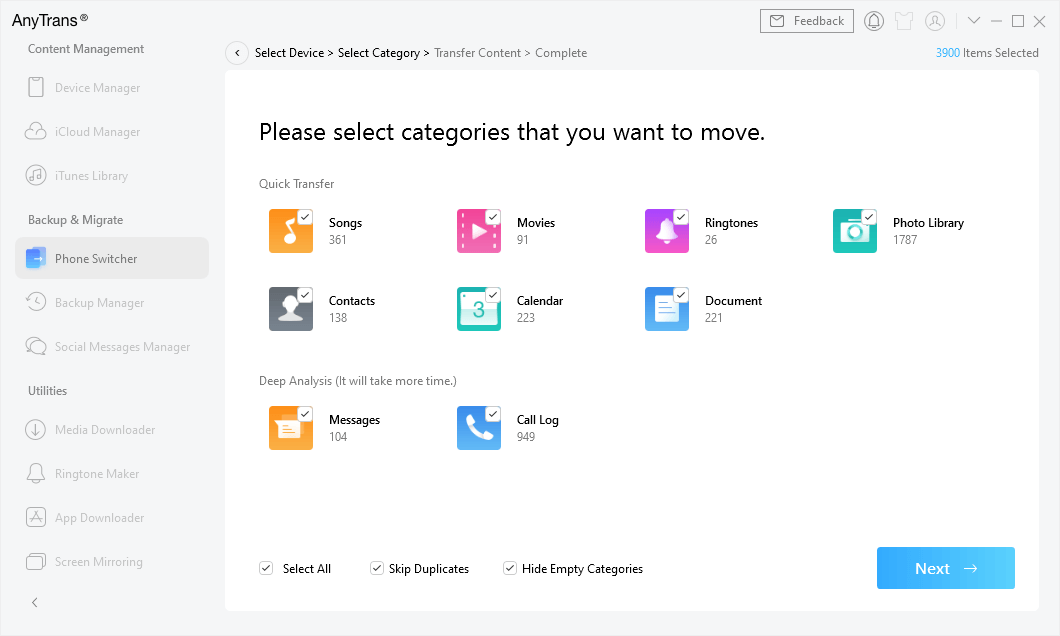
Task: Click the Next button
Action: (945, 568)
